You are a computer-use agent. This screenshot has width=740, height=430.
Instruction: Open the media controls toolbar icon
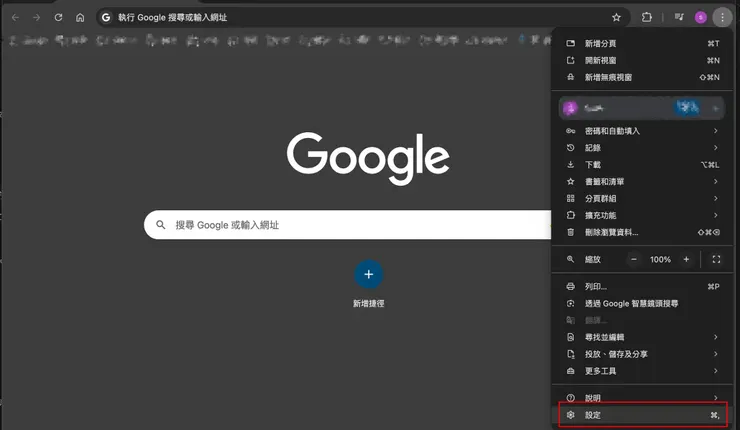679,17
